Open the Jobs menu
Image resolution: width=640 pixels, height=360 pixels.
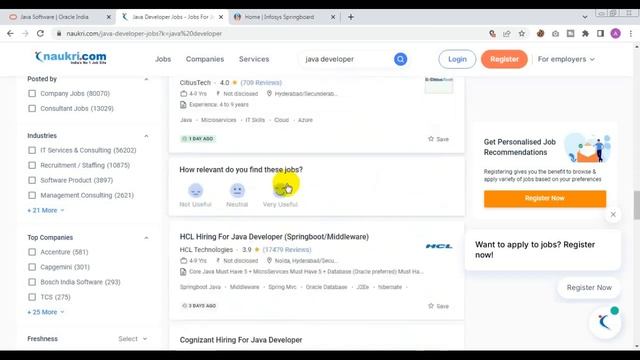163,59
